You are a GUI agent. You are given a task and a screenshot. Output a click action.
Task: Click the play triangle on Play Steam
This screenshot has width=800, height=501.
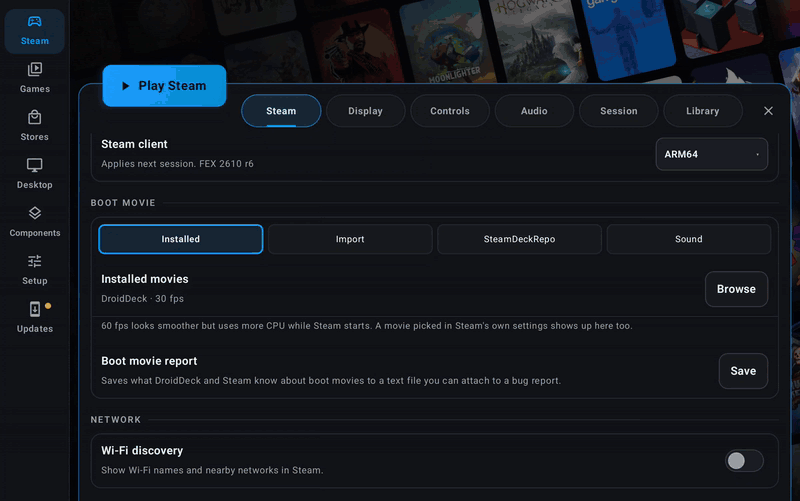click(126, 86)
